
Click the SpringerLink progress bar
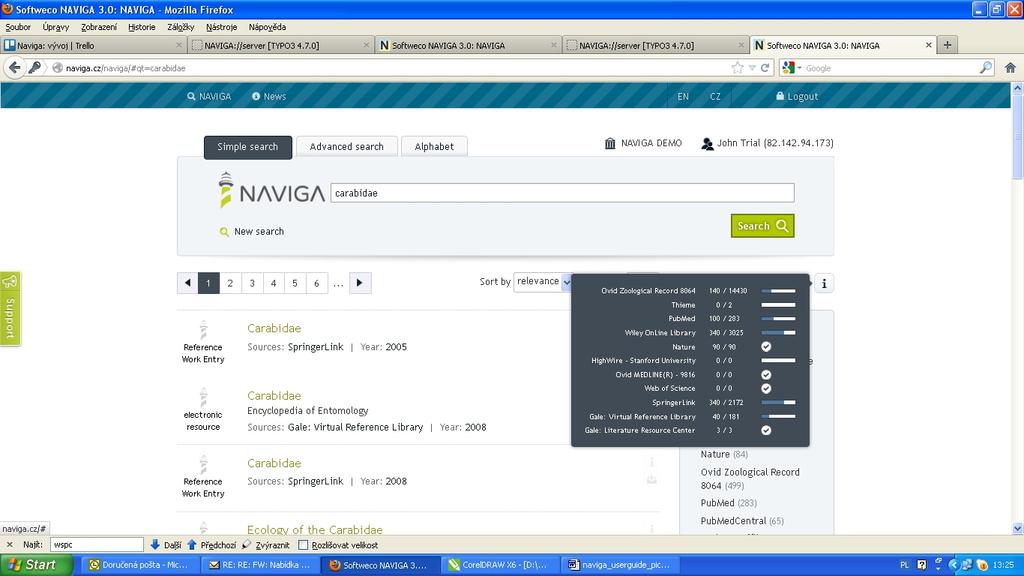pos(778,402)
